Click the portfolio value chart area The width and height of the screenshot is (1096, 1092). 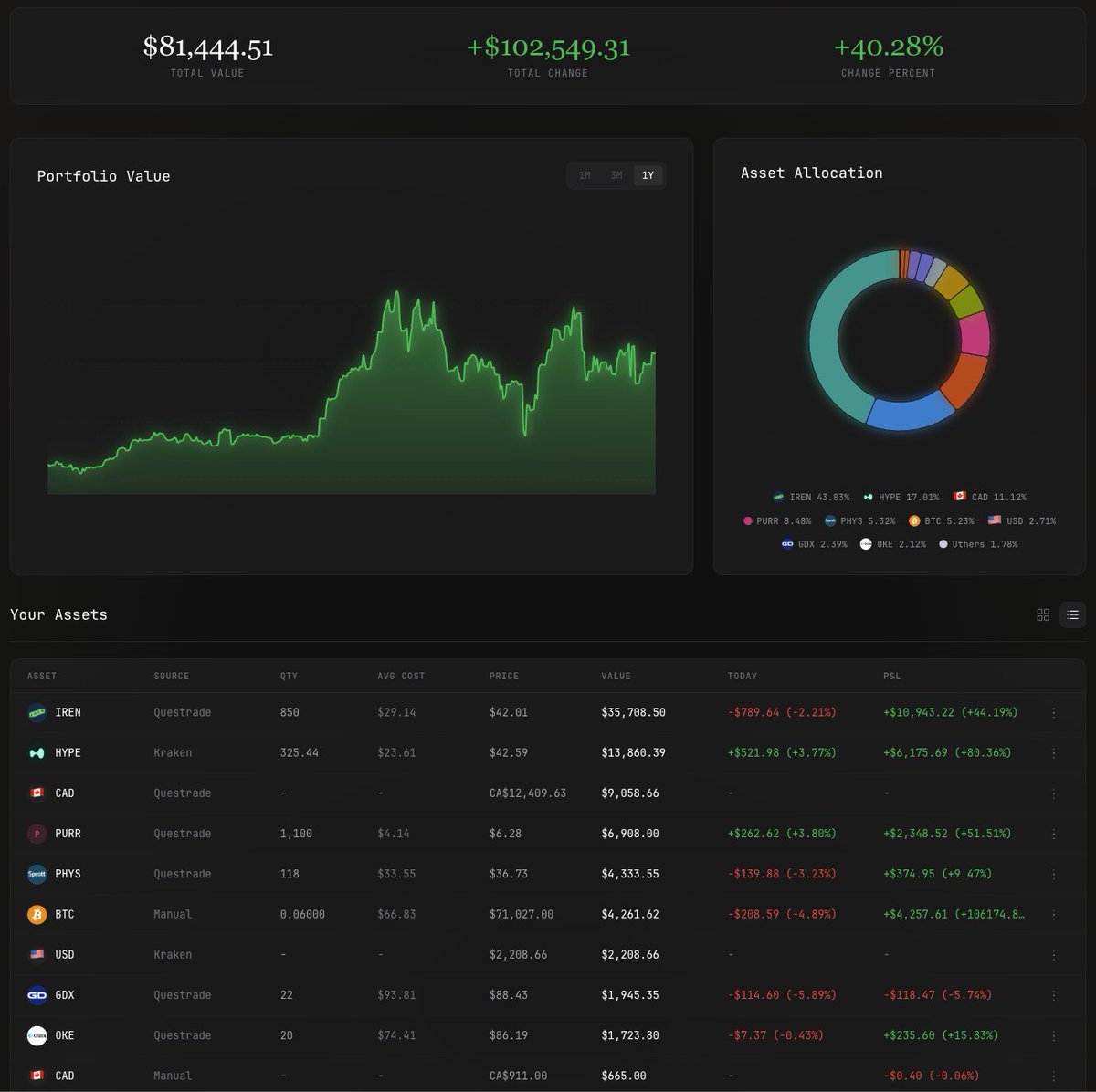pos(352,393)
